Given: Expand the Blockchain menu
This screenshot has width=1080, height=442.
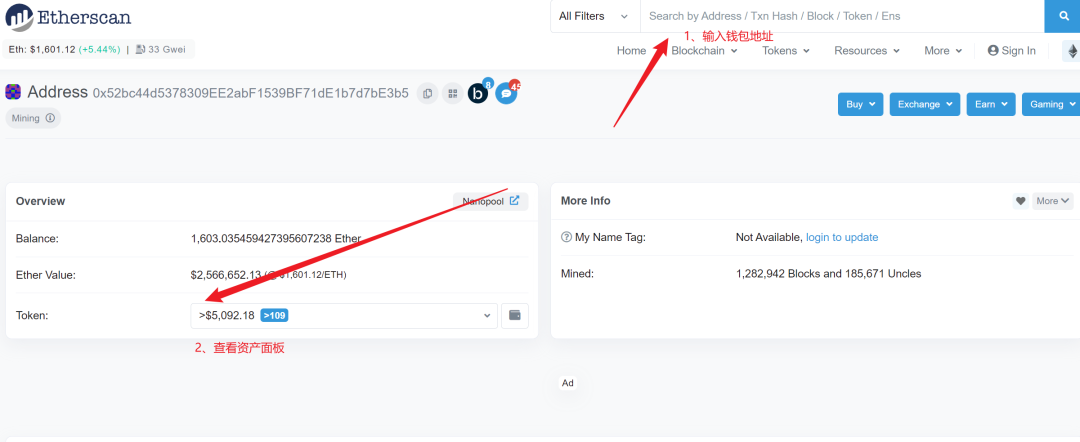Looking at the screenshot, I should (x=704, y=50).
